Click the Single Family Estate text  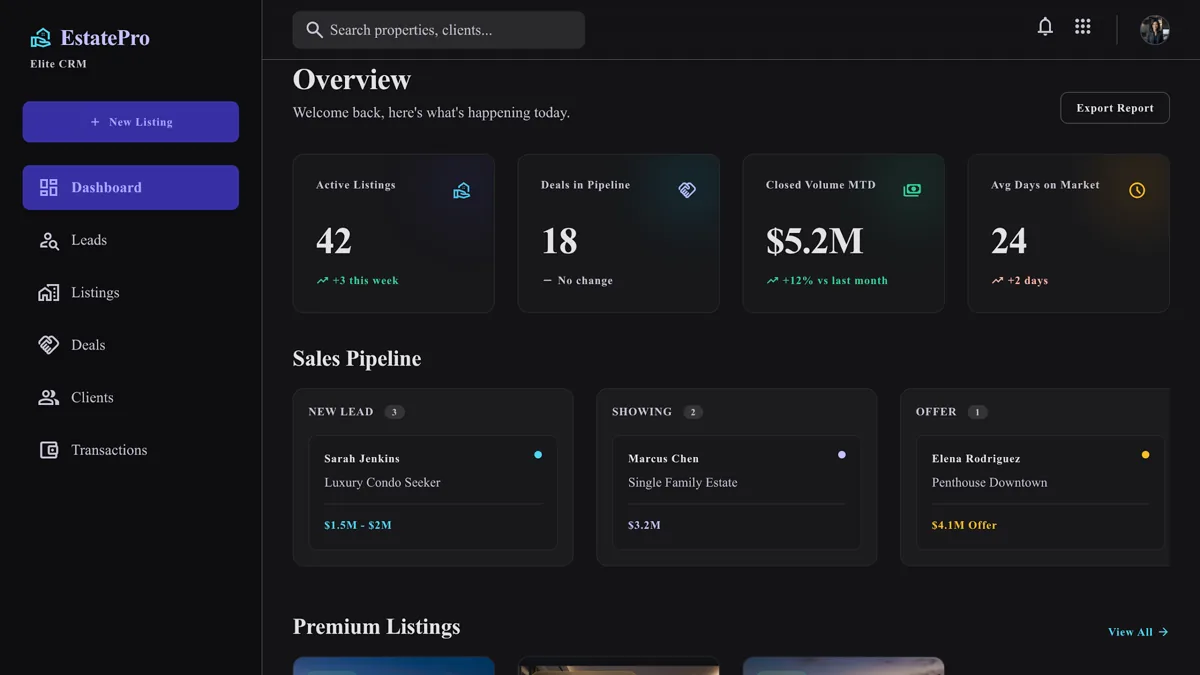click(683, 483)
